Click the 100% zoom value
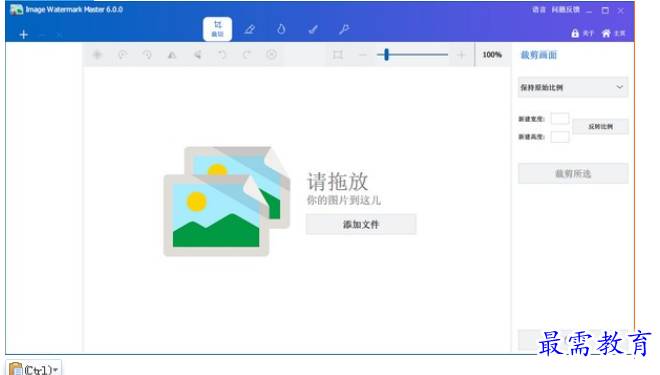The width and height of the screenshot is (660, 375). (x=492, y=55)
